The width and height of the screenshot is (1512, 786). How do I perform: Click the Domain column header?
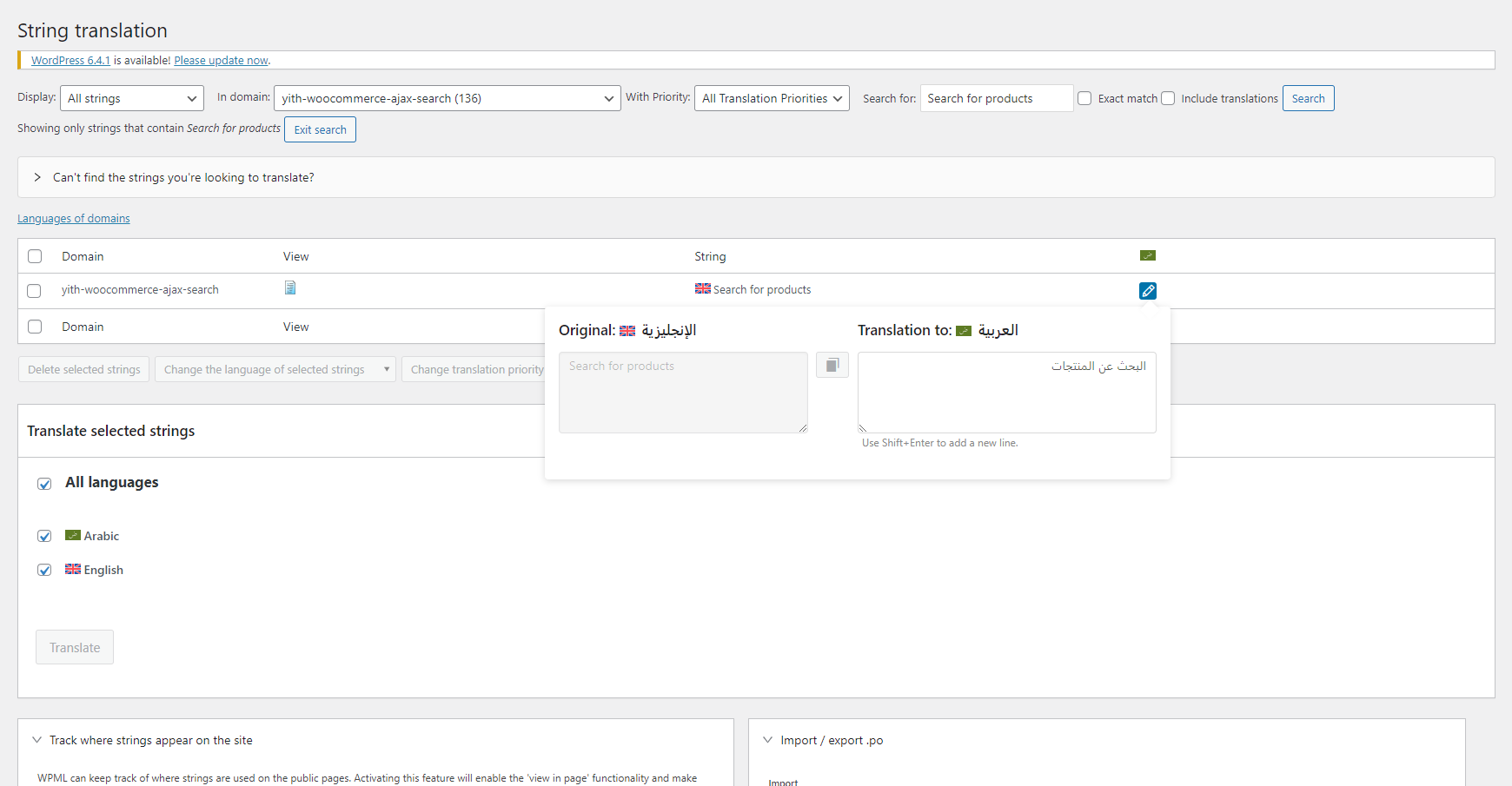click(83, 256)
